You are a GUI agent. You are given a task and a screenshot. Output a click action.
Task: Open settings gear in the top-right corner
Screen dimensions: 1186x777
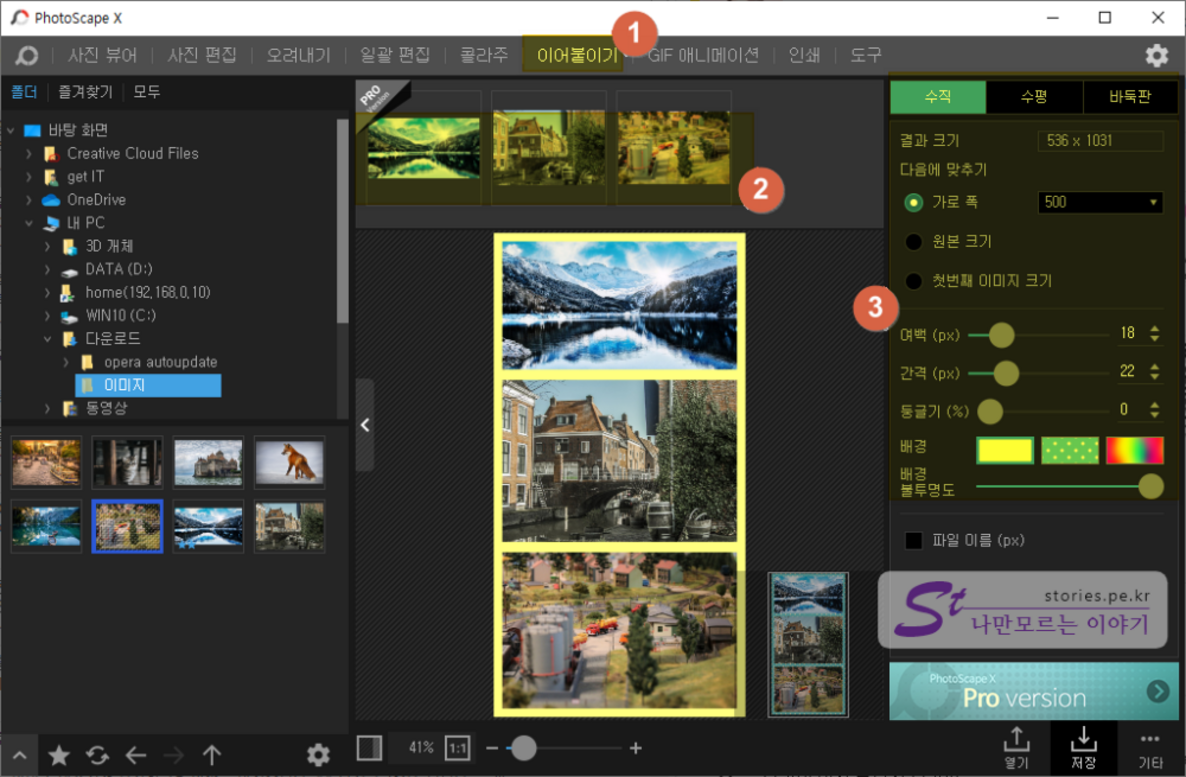1156,55
